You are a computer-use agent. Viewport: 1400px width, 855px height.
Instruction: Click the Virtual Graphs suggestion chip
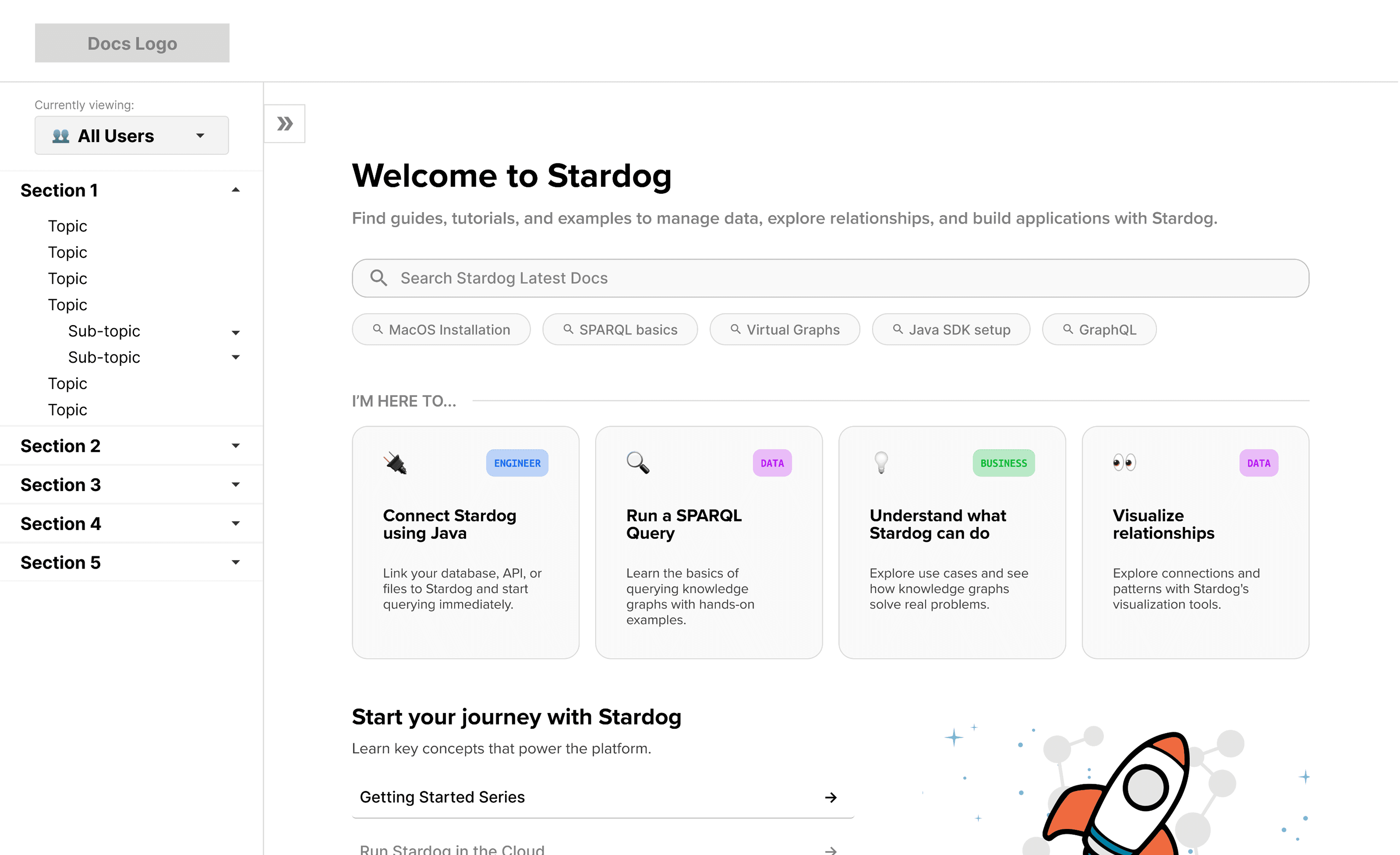[785, 329]
